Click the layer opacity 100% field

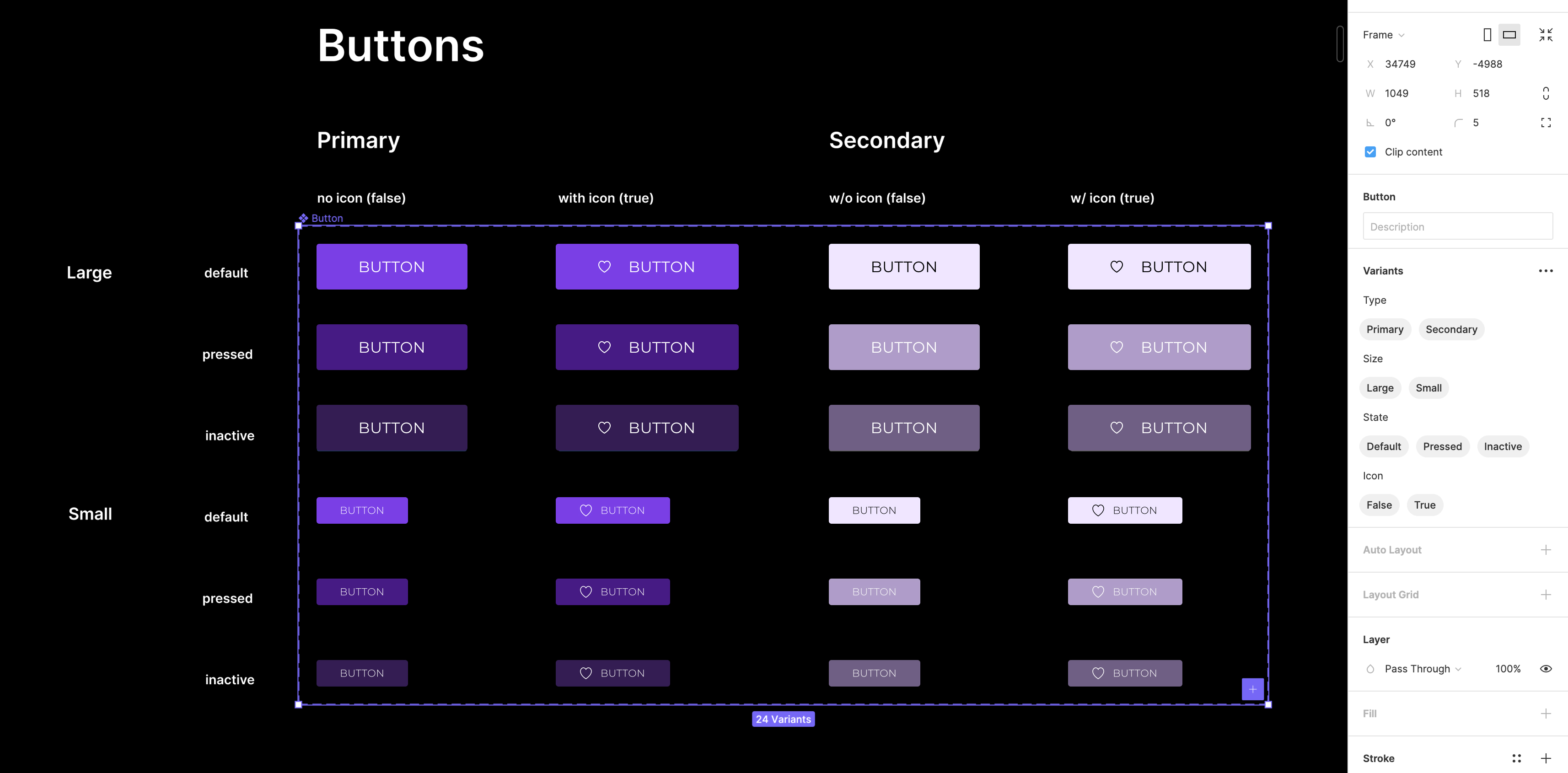tap(1509, 668)
